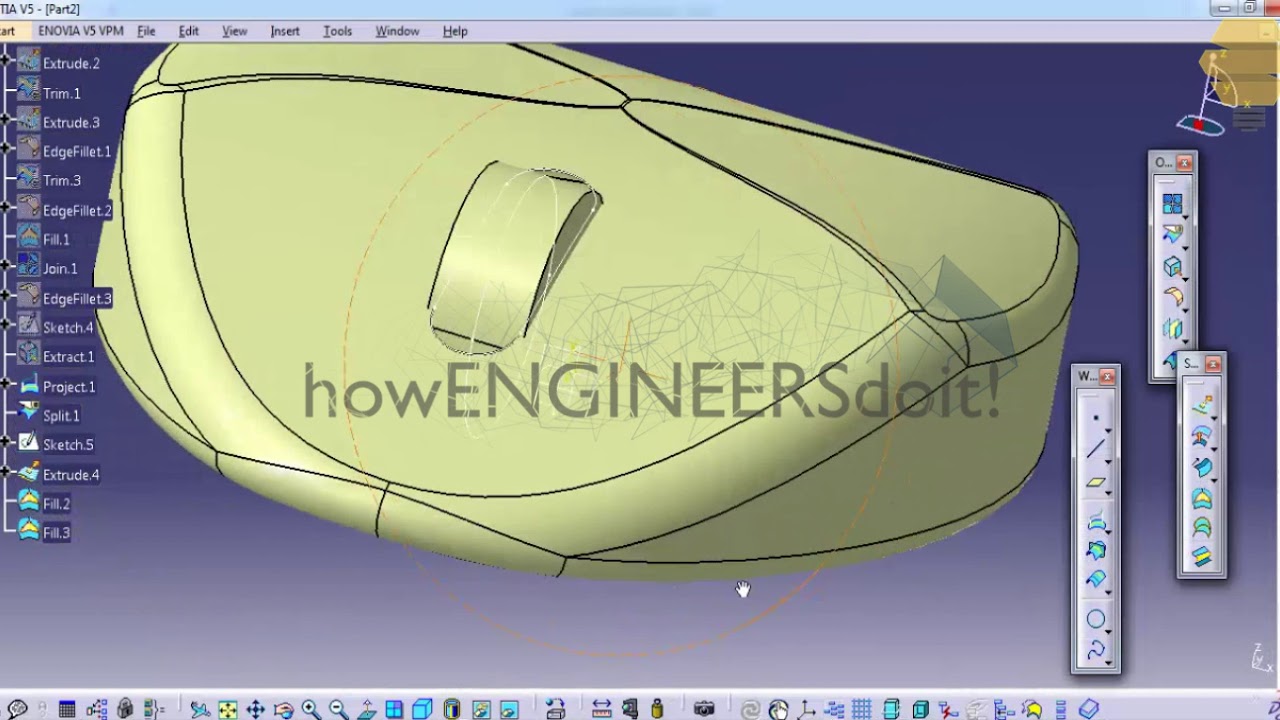1280x720 pixels.
Task: Activate the Pan tool in bottom toolbar
Action: [x=255, y=709]
